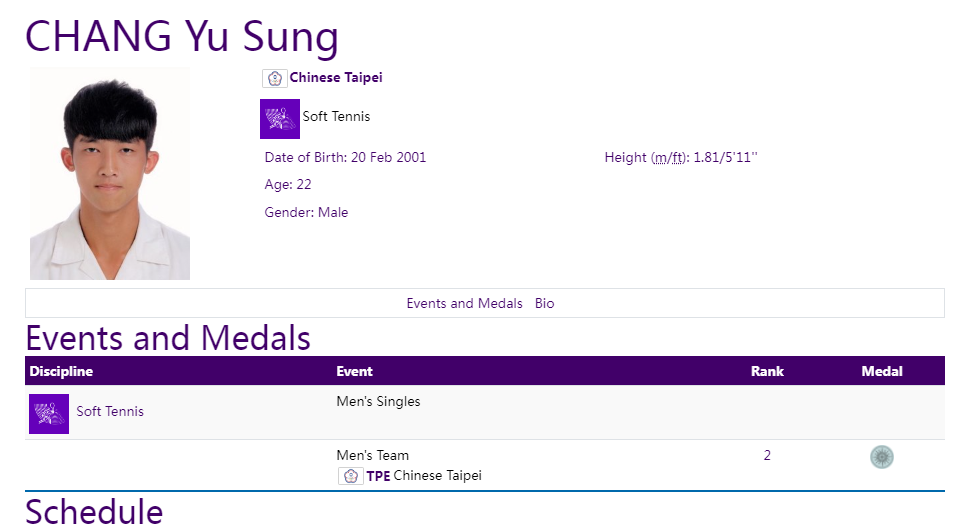Click the Event column header

[355, 371]
